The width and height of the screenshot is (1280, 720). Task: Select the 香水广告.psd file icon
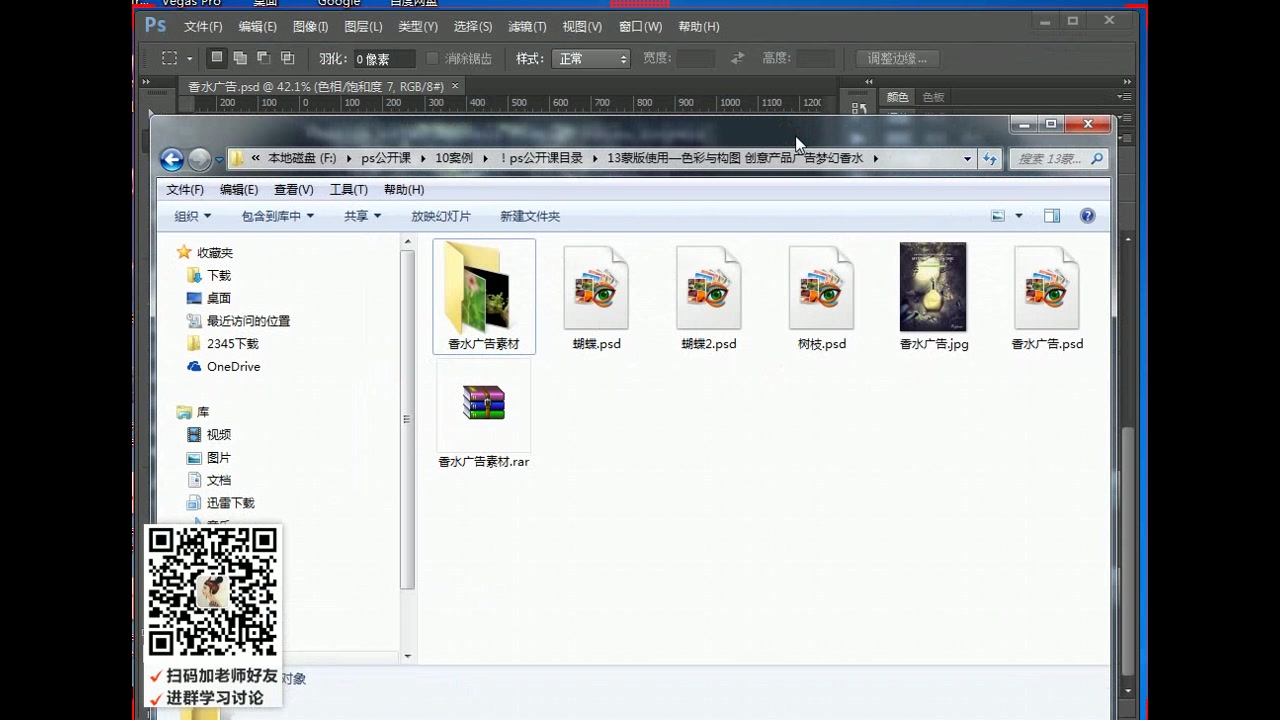tap(1047, 287)
